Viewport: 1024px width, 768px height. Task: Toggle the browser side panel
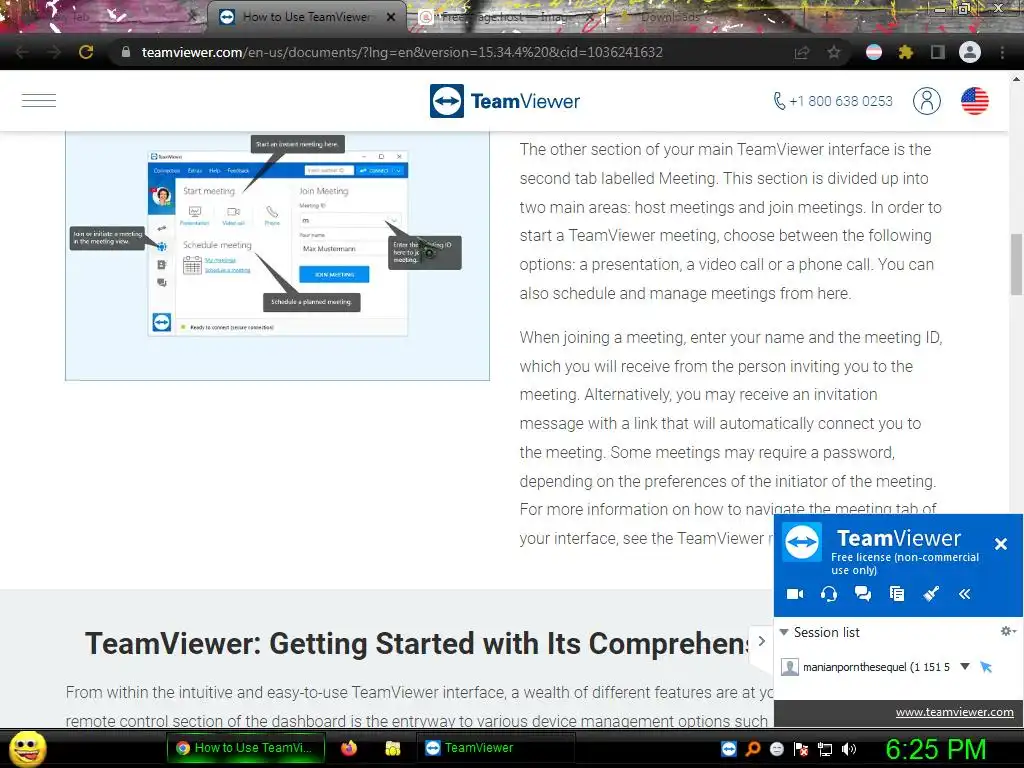[x=938, y=52]
